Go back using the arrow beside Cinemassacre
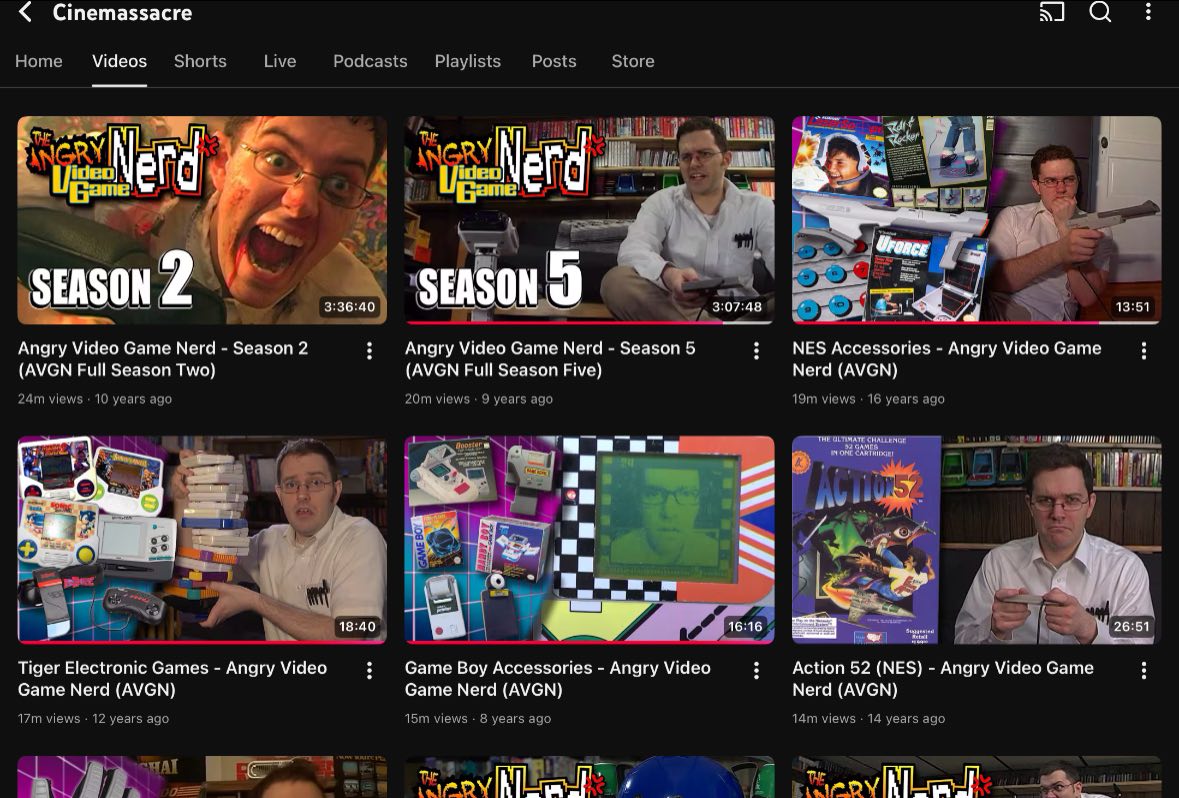 click(25, 12)
